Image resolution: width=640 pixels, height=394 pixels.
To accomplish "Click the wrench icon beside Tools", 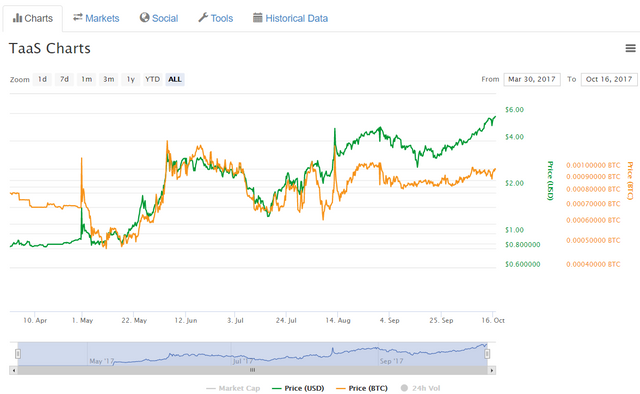I will (203, 18).
